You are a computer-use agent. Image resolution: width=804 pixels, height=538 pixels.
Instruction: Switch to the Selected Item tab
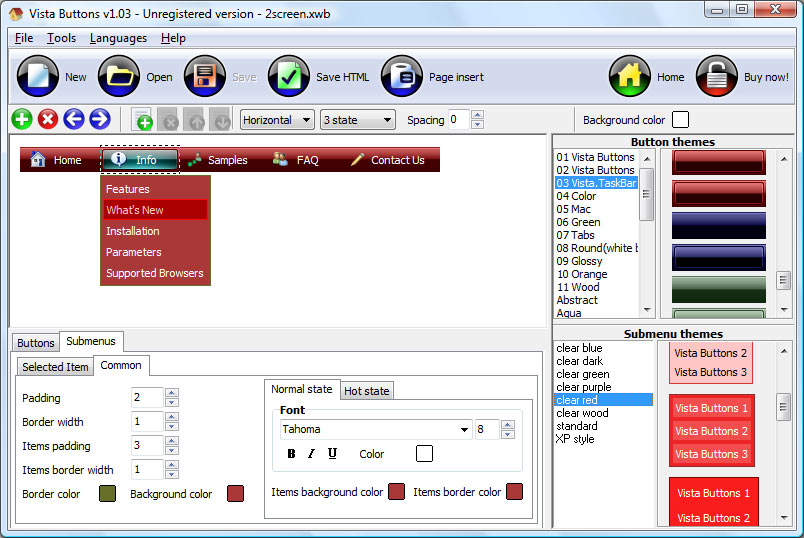(55, 367)
